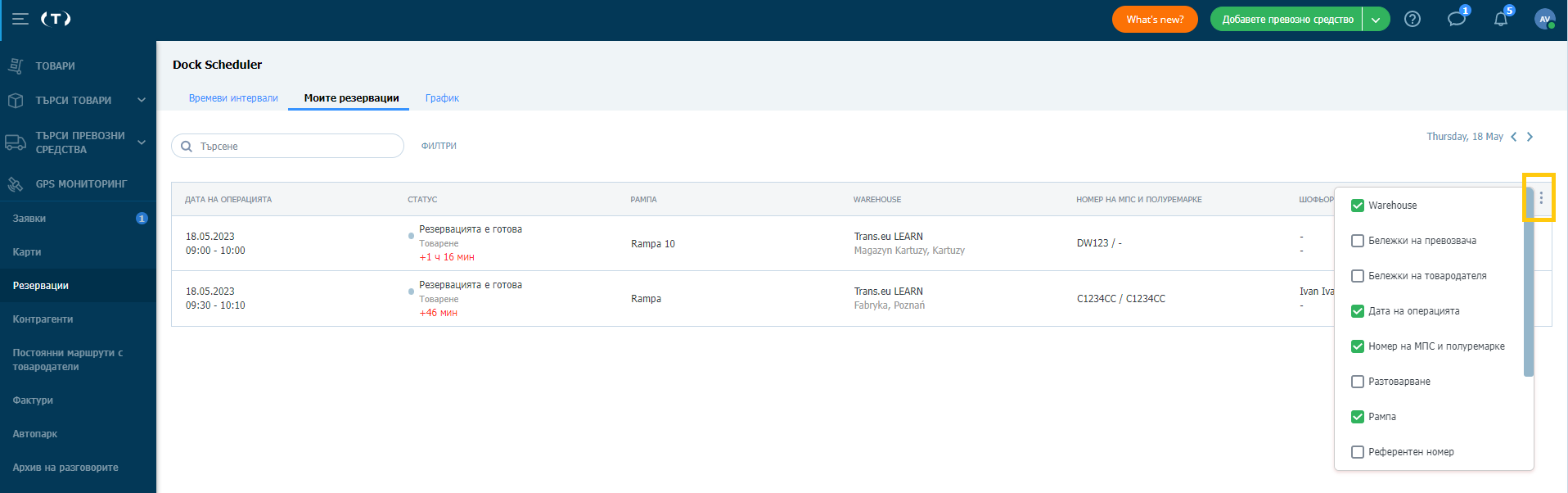The width and height of the screenshot is (1568, 493).
Task: Open the messages chat icon
Action: click(1457, 19)
